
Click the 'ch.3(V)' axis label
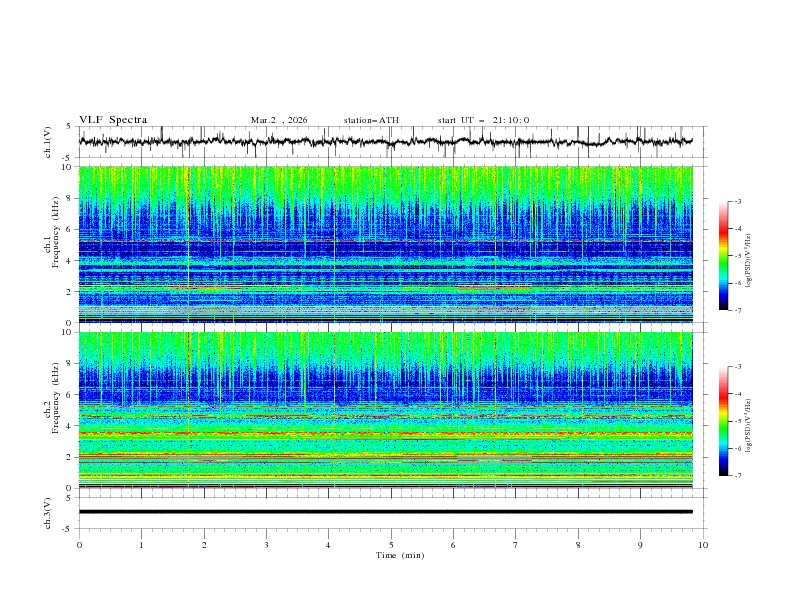coord(48,513)
